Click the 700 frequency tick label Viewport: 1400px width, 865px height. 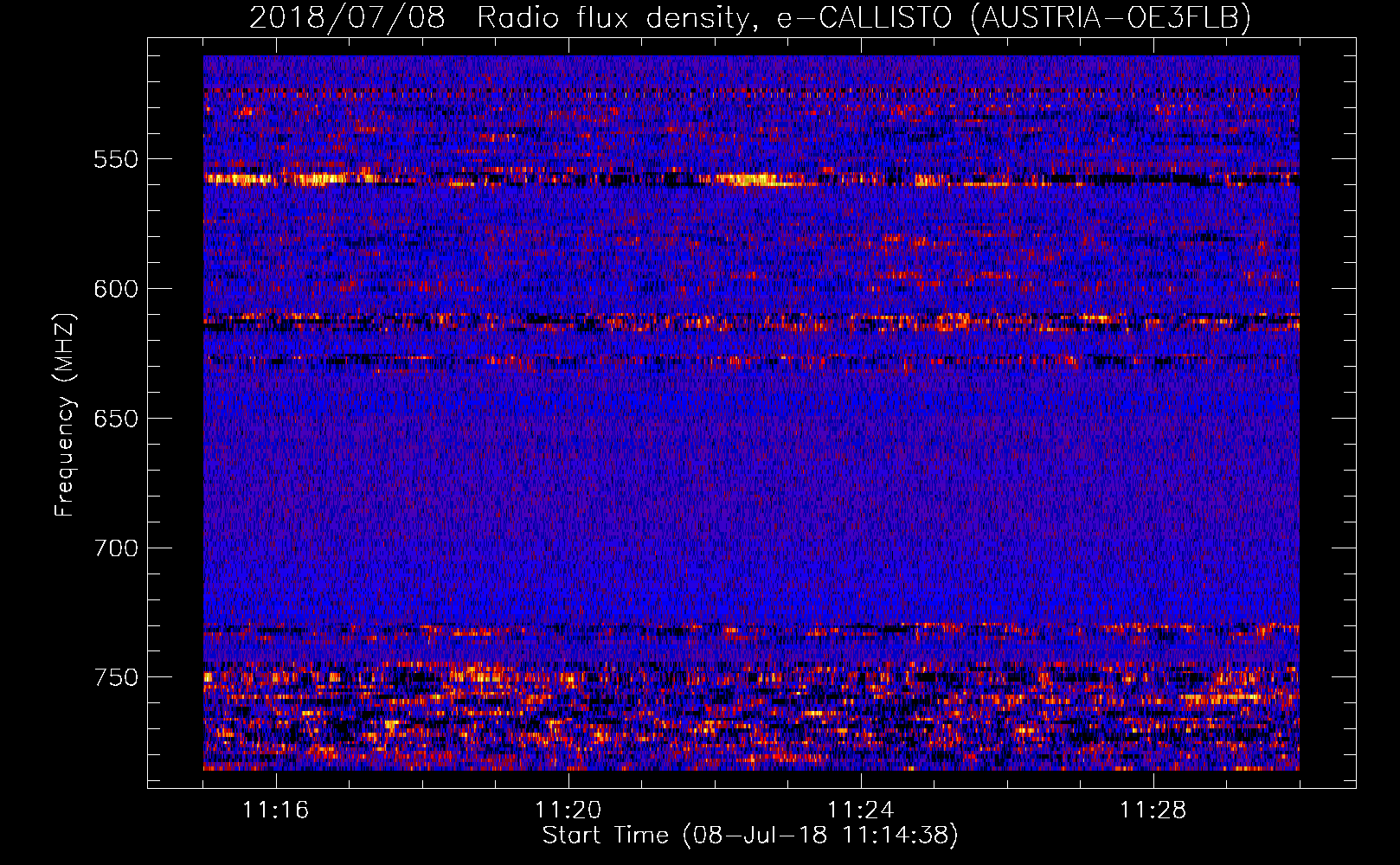click(x=117, y=548)
